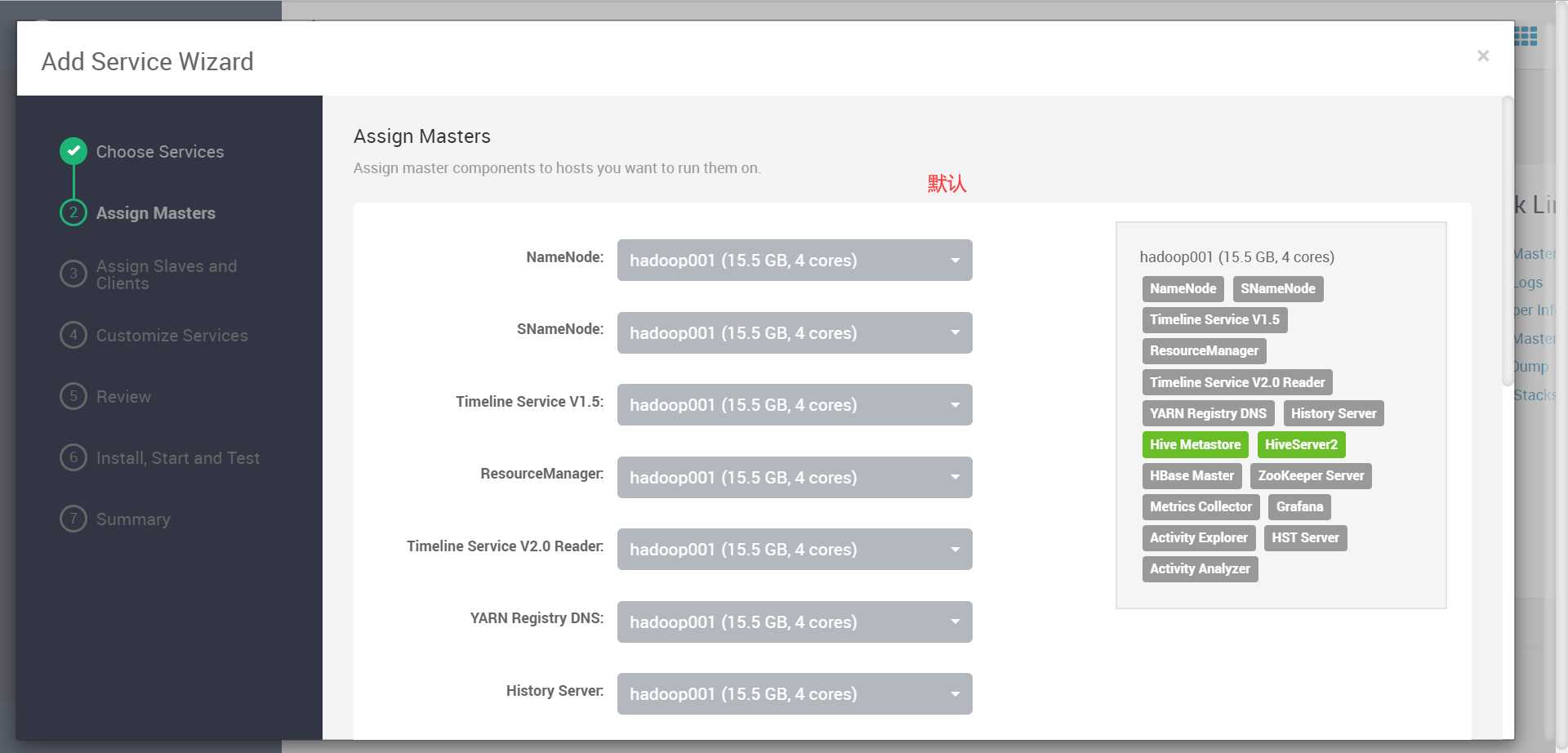Open the Customize Services step

coord(172,336)
